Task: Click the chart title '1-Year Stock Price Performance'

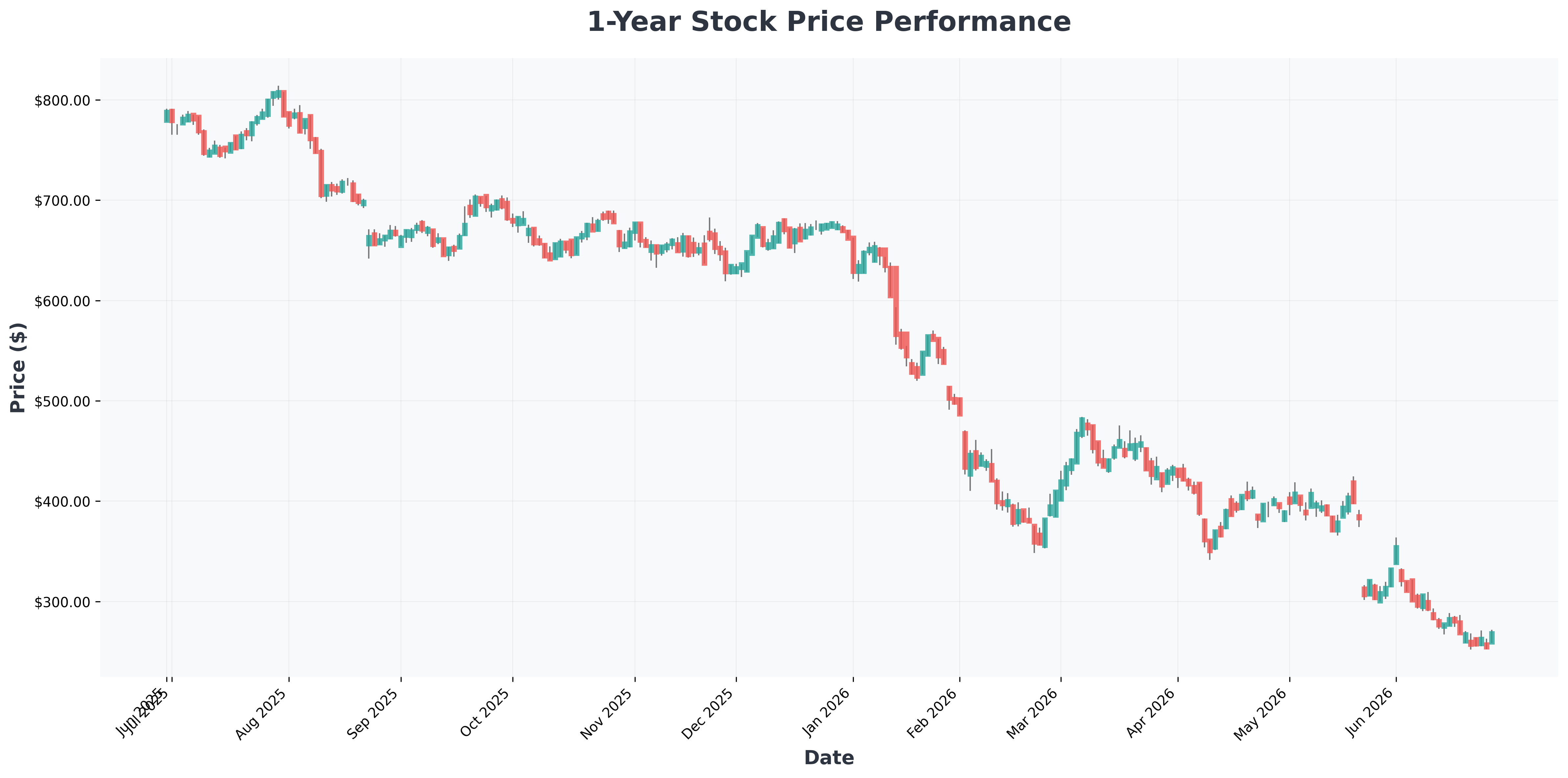Action: click(829, 22)
